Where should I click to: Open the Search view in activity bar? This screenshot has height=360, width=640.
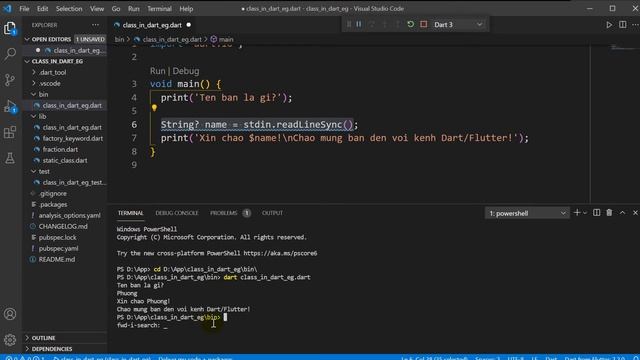pyautogui.click(x=10, y=53)
